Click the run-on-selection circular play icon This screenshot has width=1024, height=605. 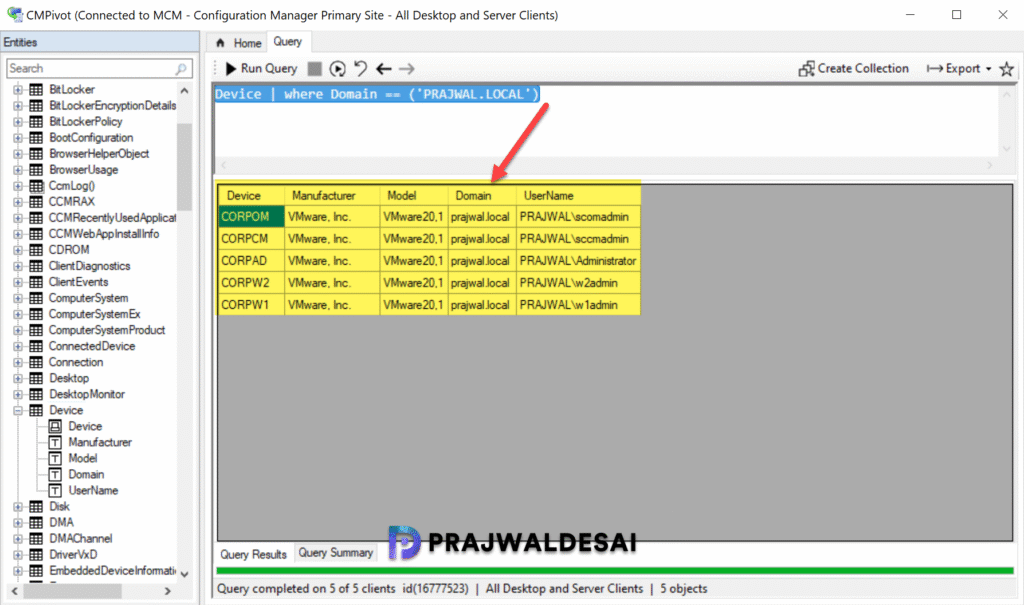(338, 69)
